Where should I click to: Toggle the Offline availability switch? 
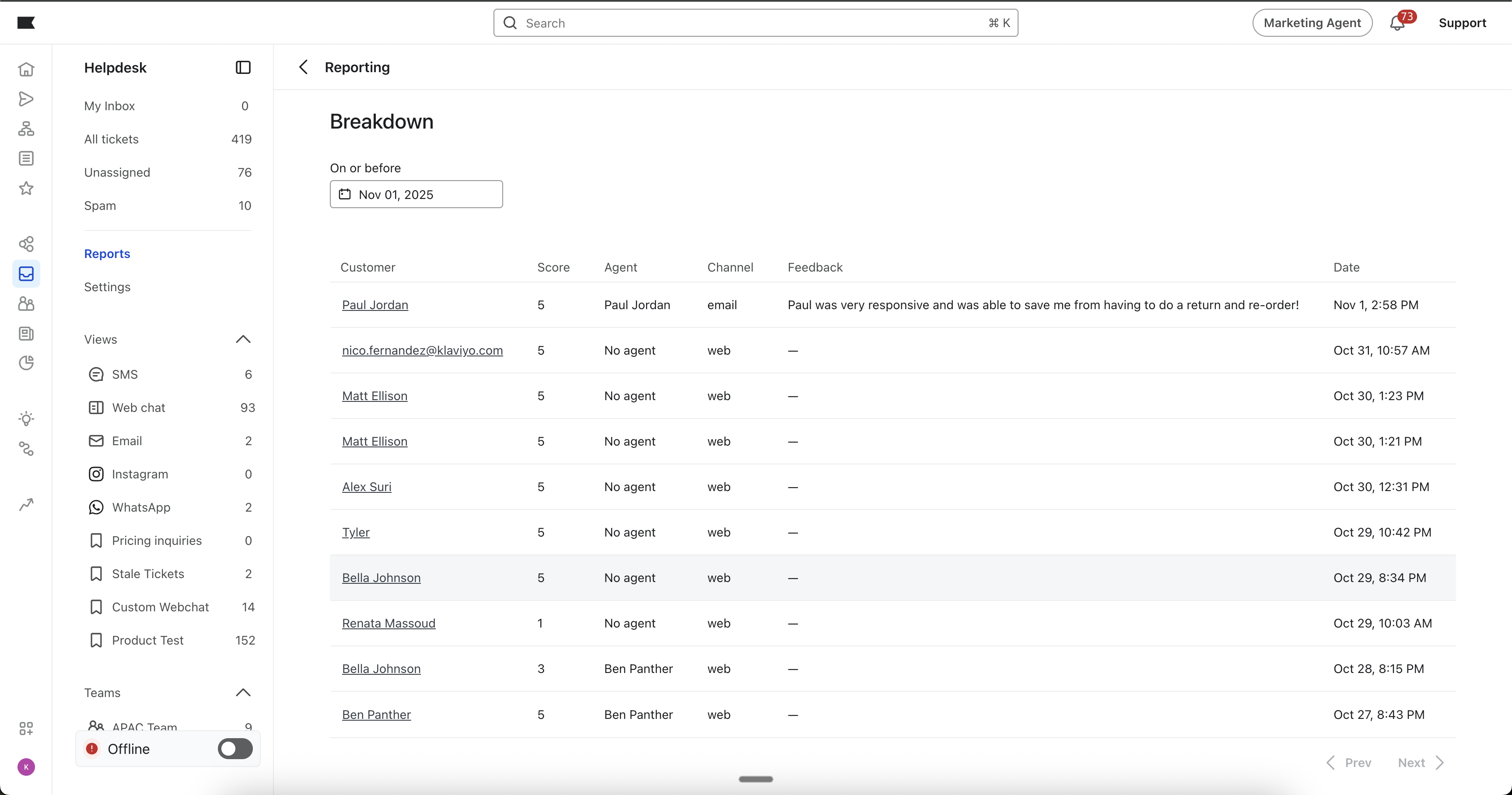235,749
